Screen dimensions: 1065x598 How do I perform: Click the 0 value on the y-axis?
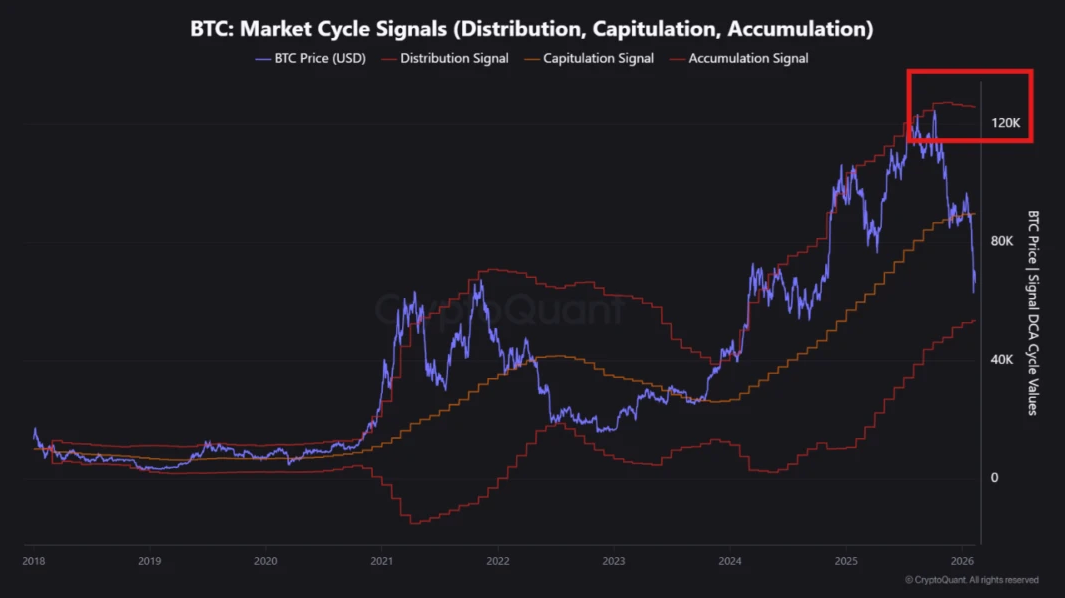pyautogui.click(x=994, y=477)
